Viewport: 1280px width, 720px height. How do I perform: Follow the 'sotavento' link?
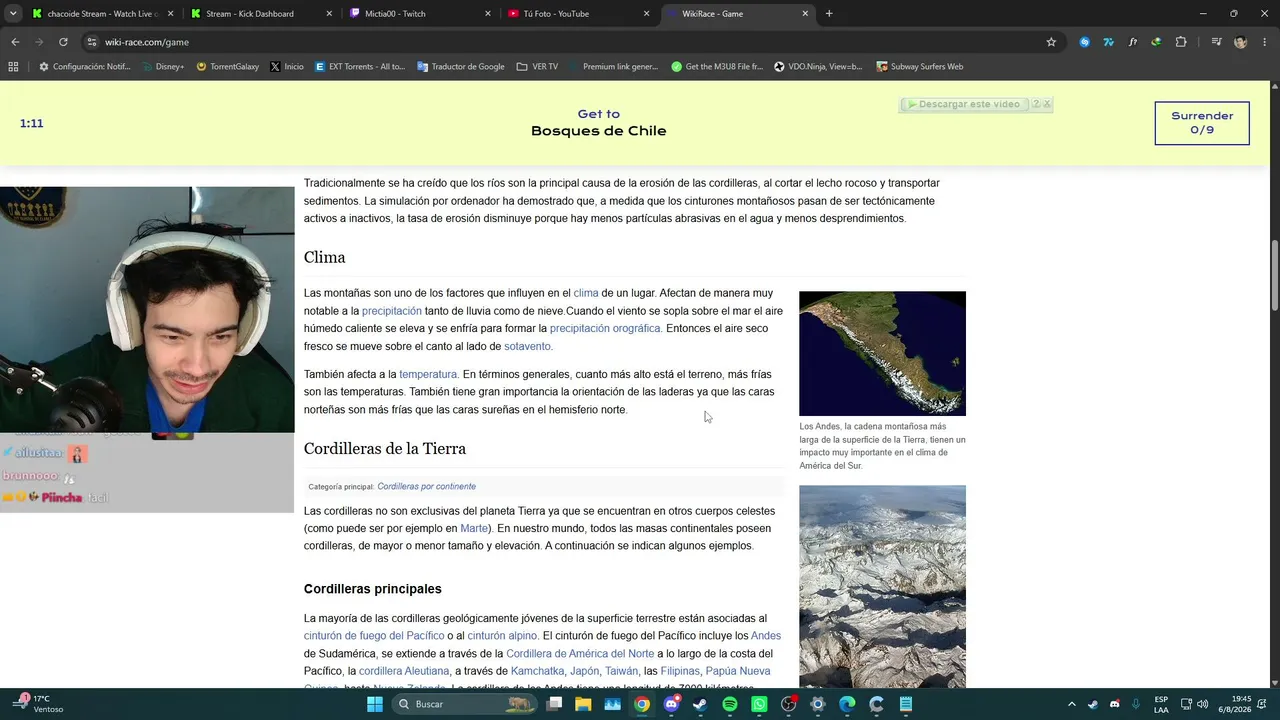[528, 346]
